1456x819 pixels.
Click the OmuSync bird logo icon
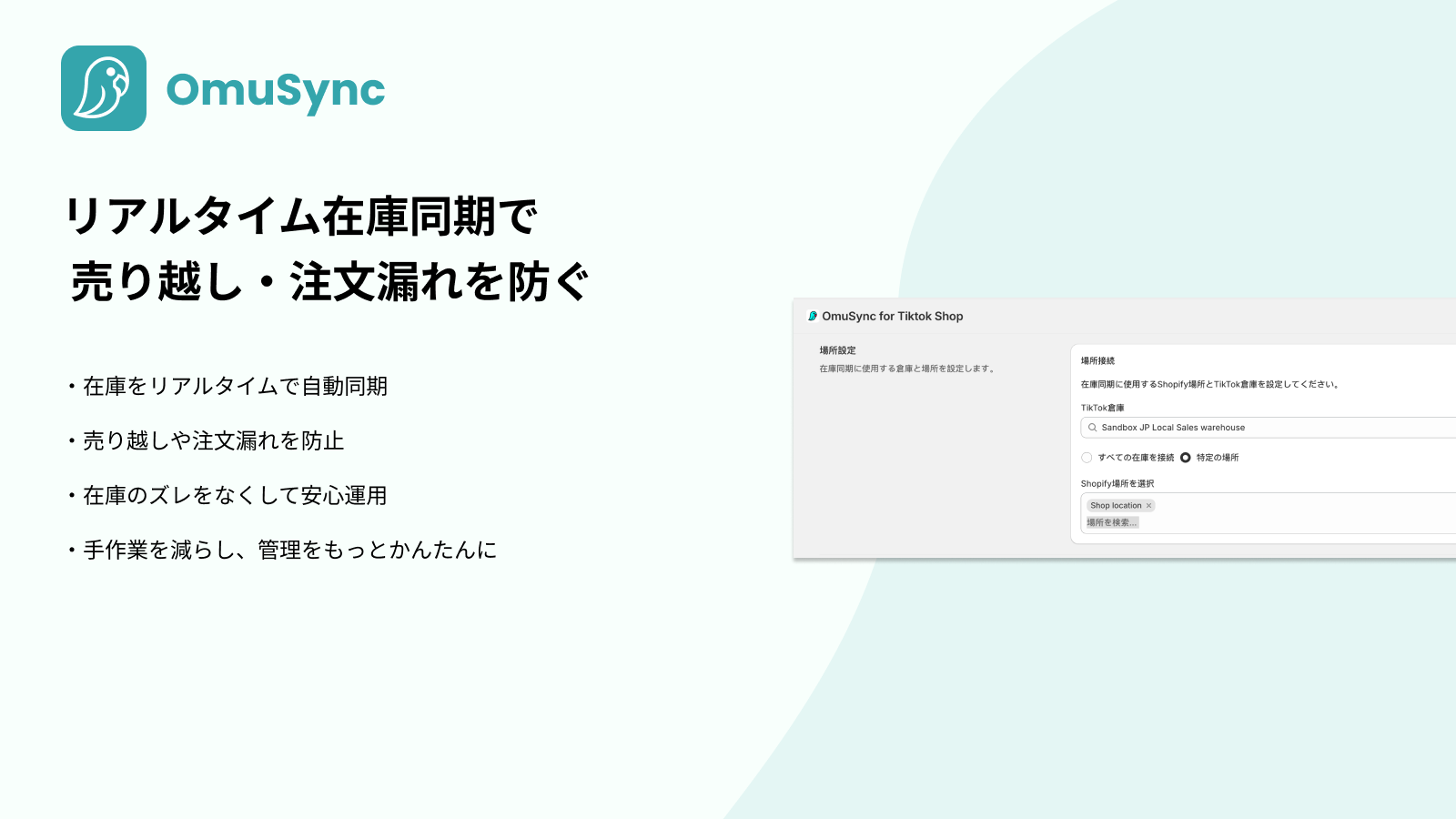[x=105, y=89]
